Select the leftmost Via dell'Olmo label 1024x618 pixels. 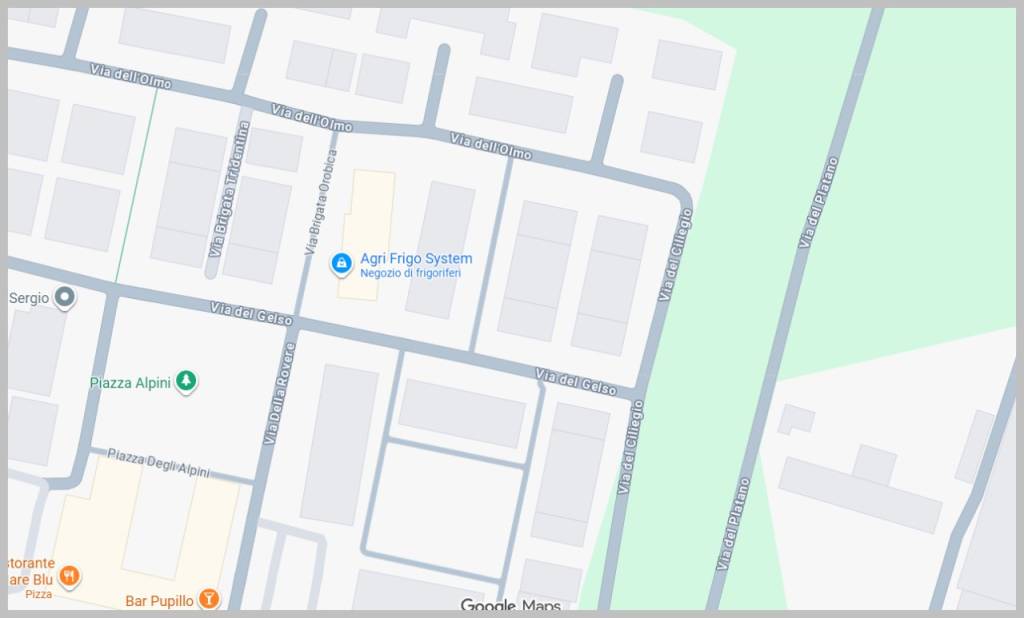(x=131, y=76)
